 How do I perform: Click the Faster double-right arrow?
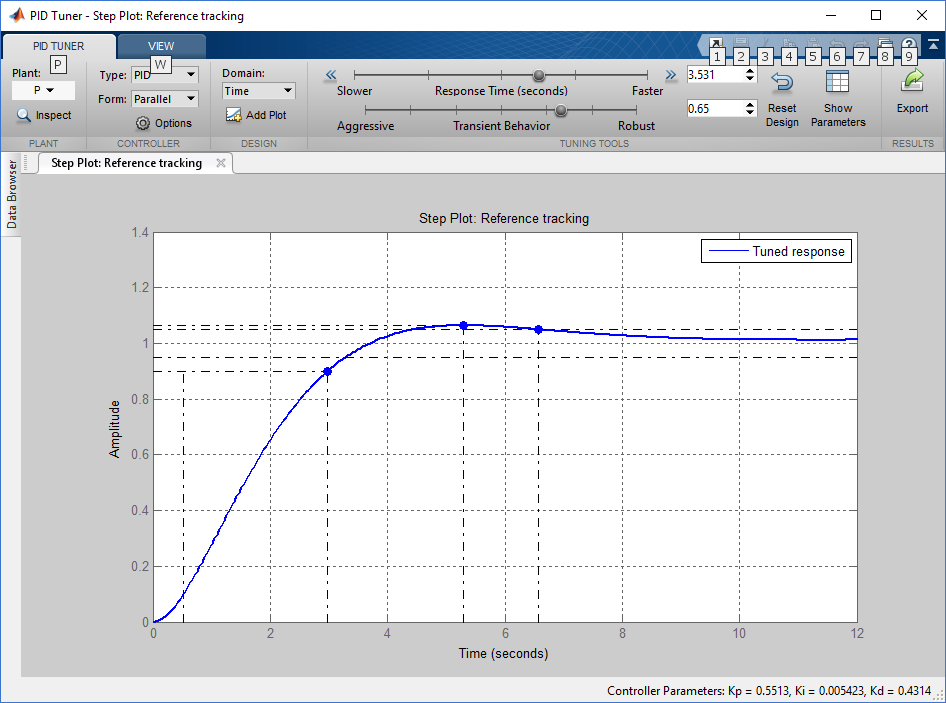[671, 75]
